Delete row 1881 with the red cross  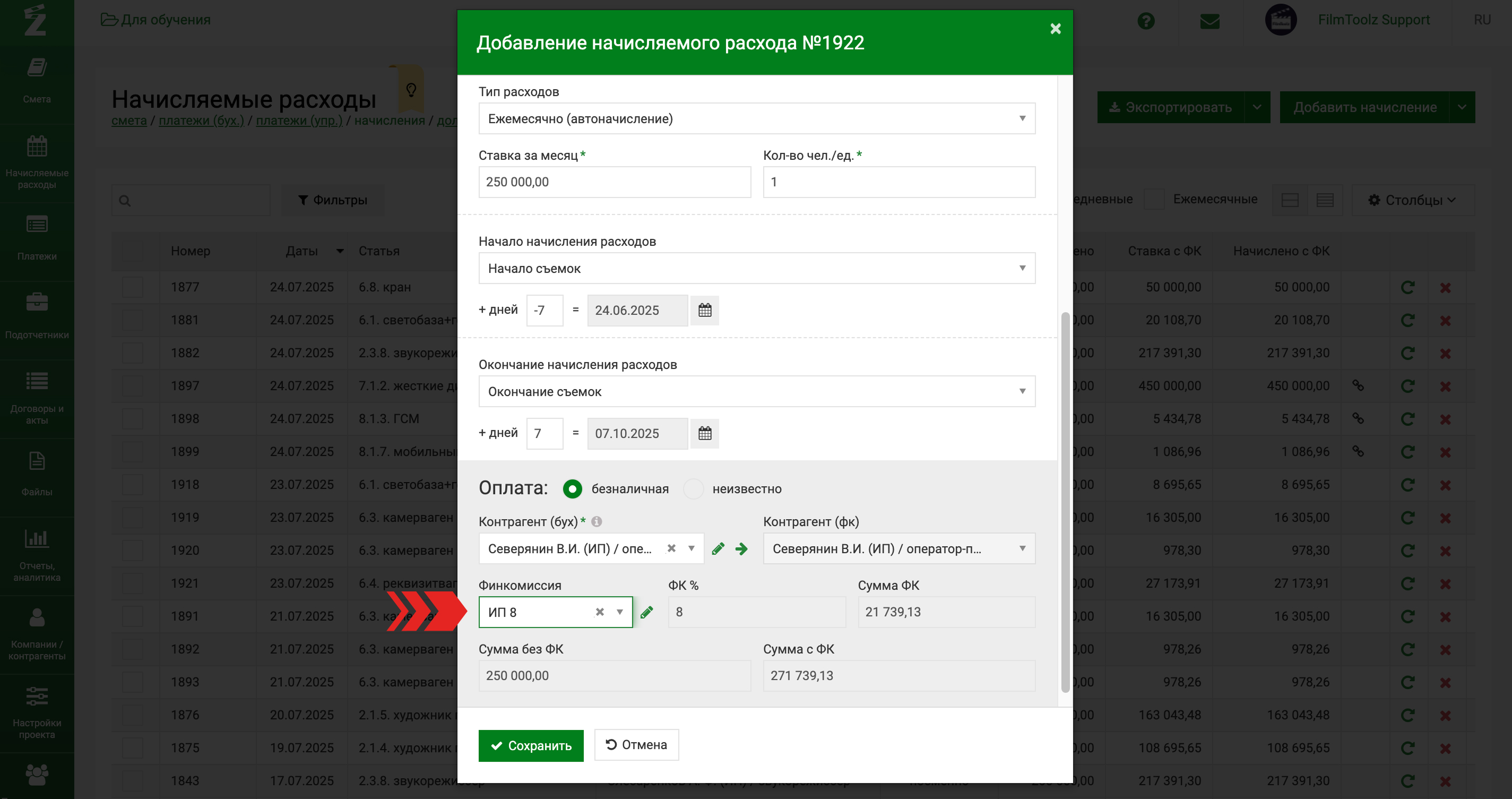tap(1445, 321)
